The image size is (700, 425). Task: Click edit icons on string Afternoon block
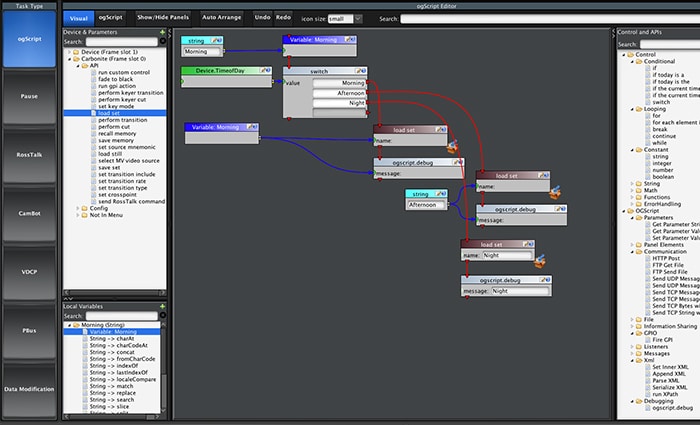[x=441, y=193]
